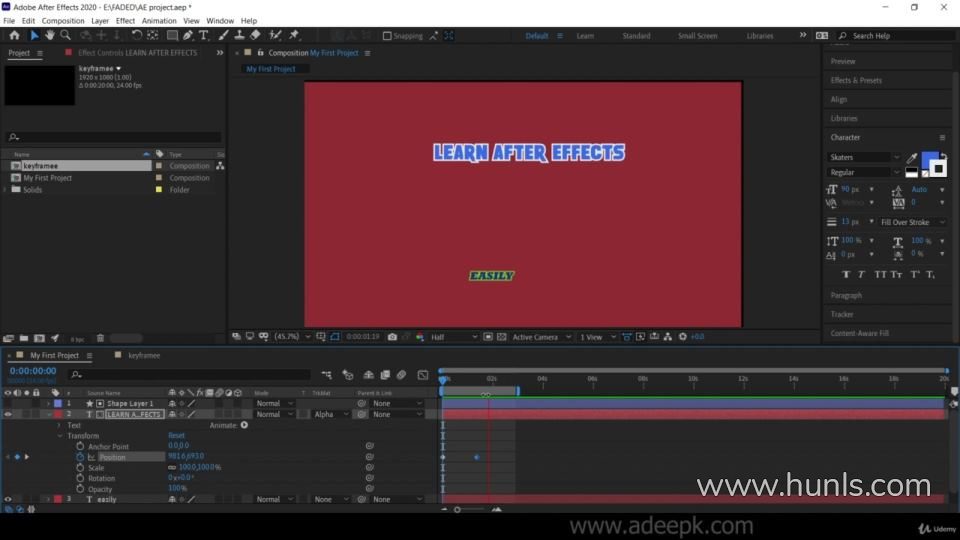Click the timeline search field
This screenshot has width=960, height=540.
pyautogui.click(x=190, y=374)
